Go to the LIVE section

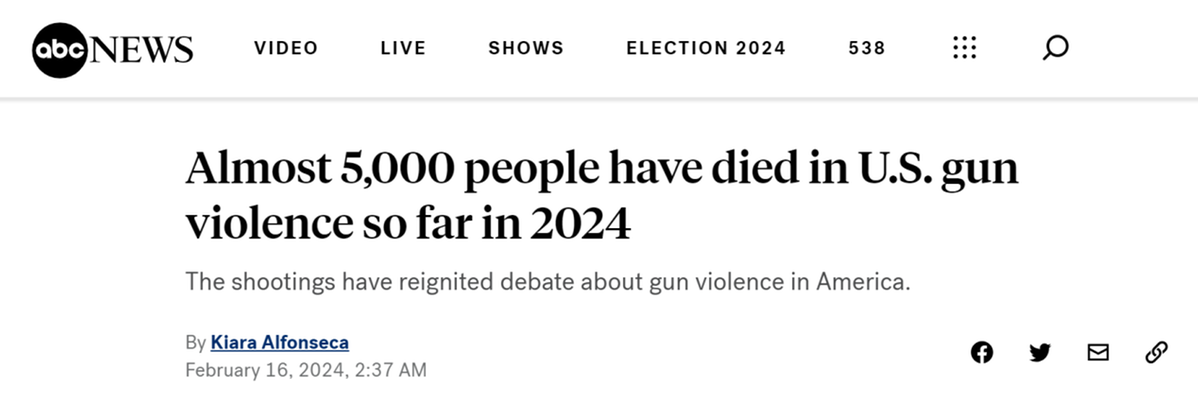[x=403, y=48]
